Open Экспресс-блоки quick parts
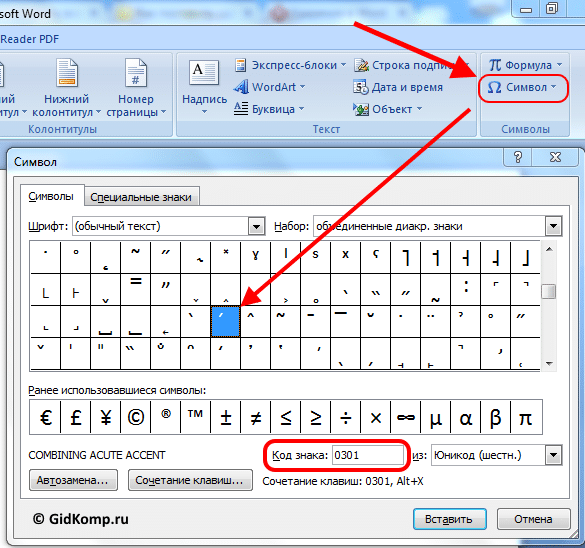This screenshot has width=585, height=548. tap(291, 65)
